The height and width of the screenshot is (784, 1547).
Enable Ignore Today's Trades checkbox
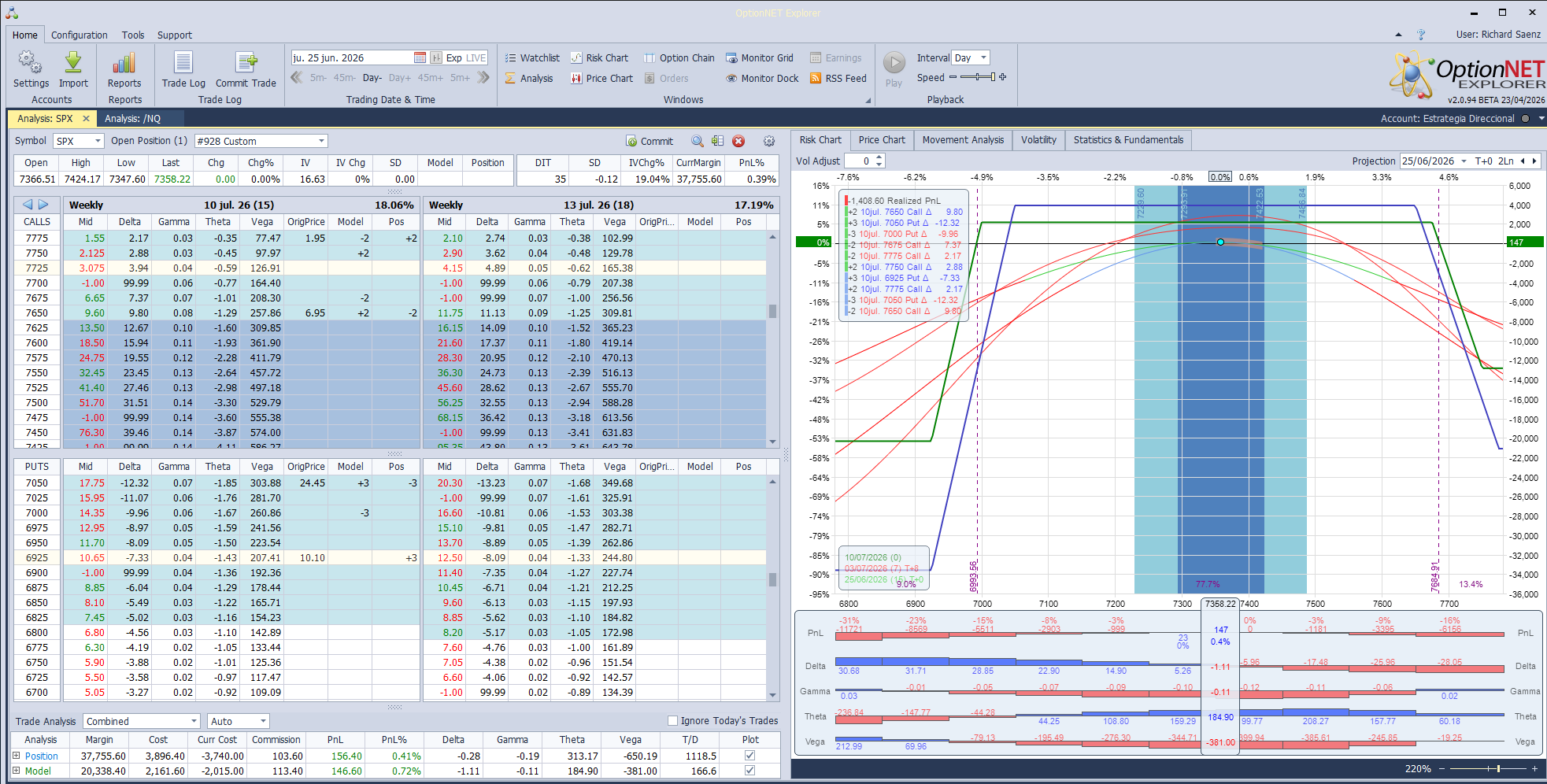[x=672, y=720]
